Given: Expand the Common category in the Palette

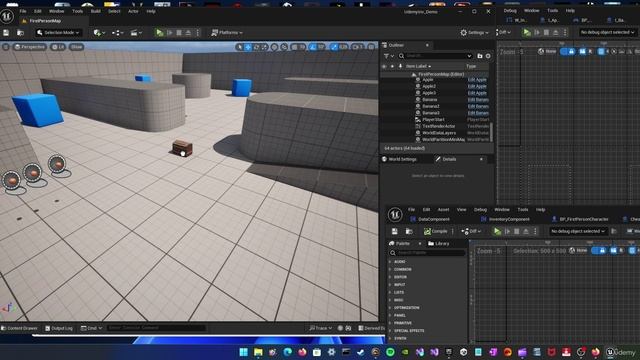Looking at the screenshot, I should (402, 269).
